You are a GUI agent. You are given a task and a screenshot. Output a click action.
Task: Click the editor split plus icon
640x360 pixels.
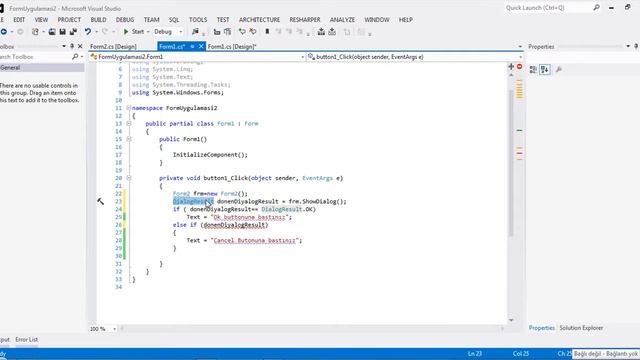[x=511, y=67]
